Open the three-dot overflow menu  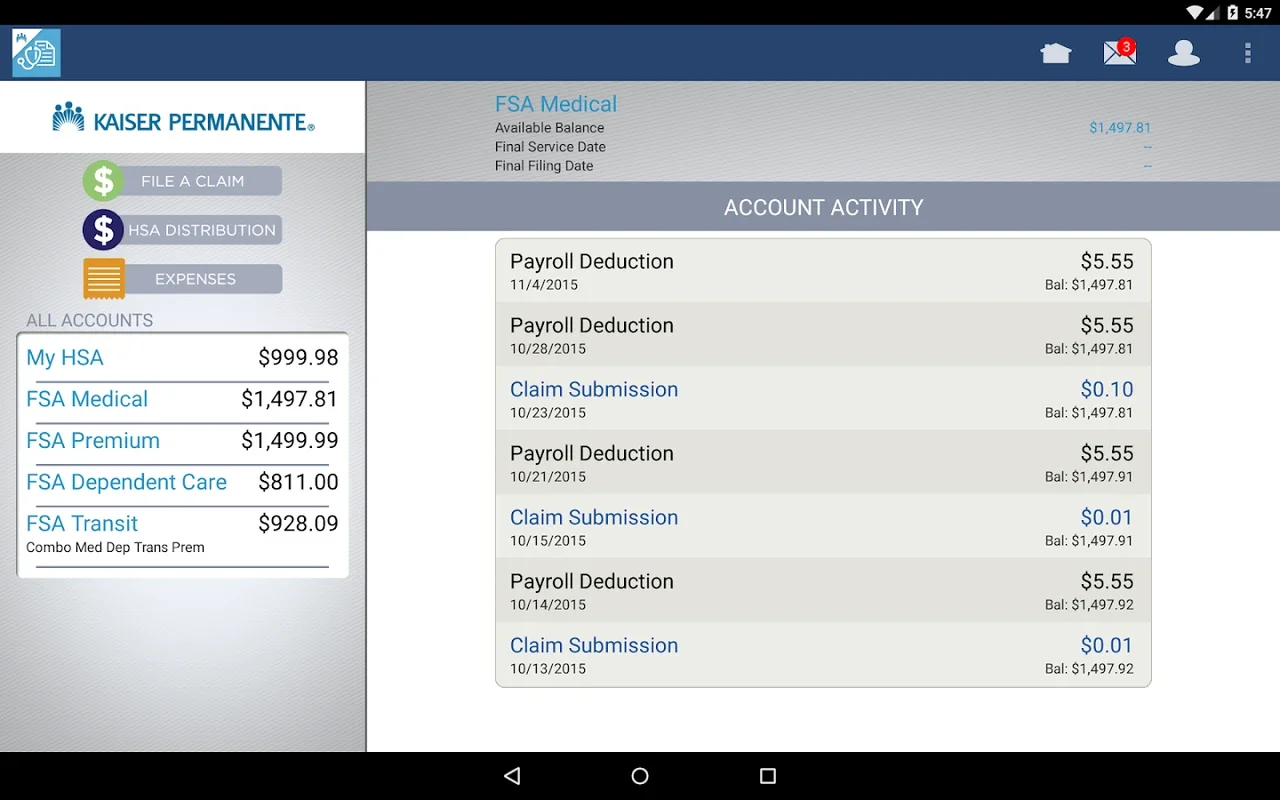(1248, 53)
